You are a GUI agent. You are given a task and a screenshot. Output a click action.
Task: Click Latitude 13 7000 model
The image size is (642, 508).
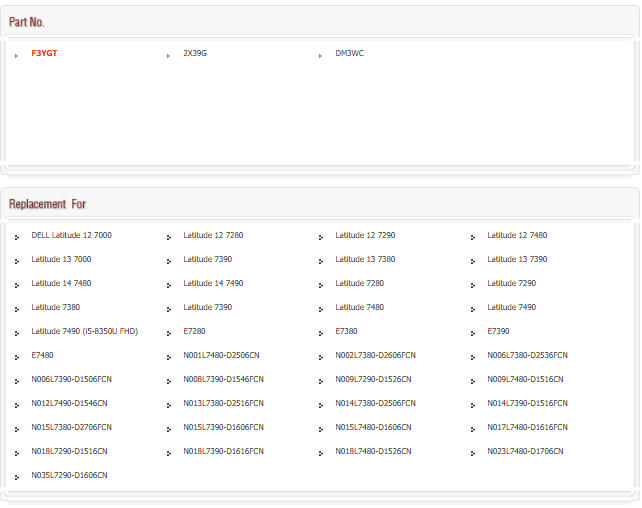pos(61,260)
